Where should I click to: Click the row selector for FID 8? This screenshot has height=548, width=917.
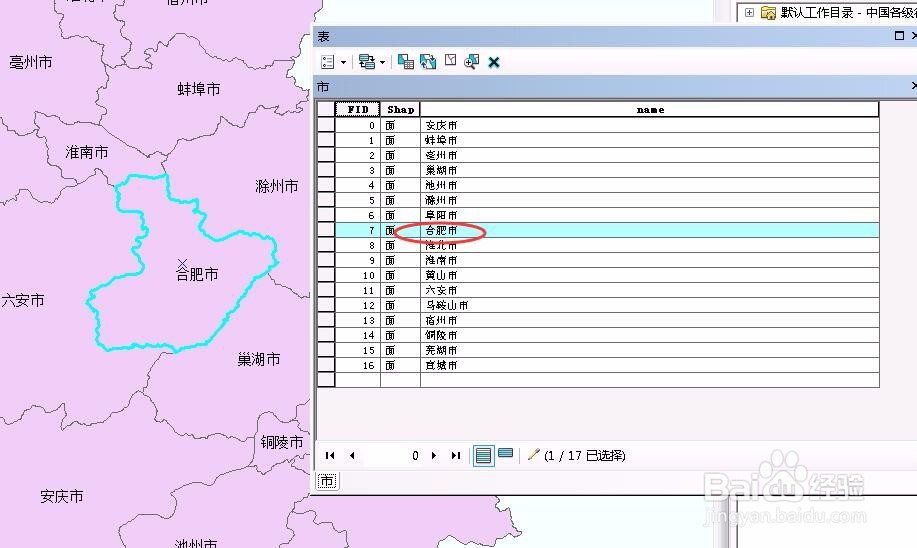tap(326, 245)
